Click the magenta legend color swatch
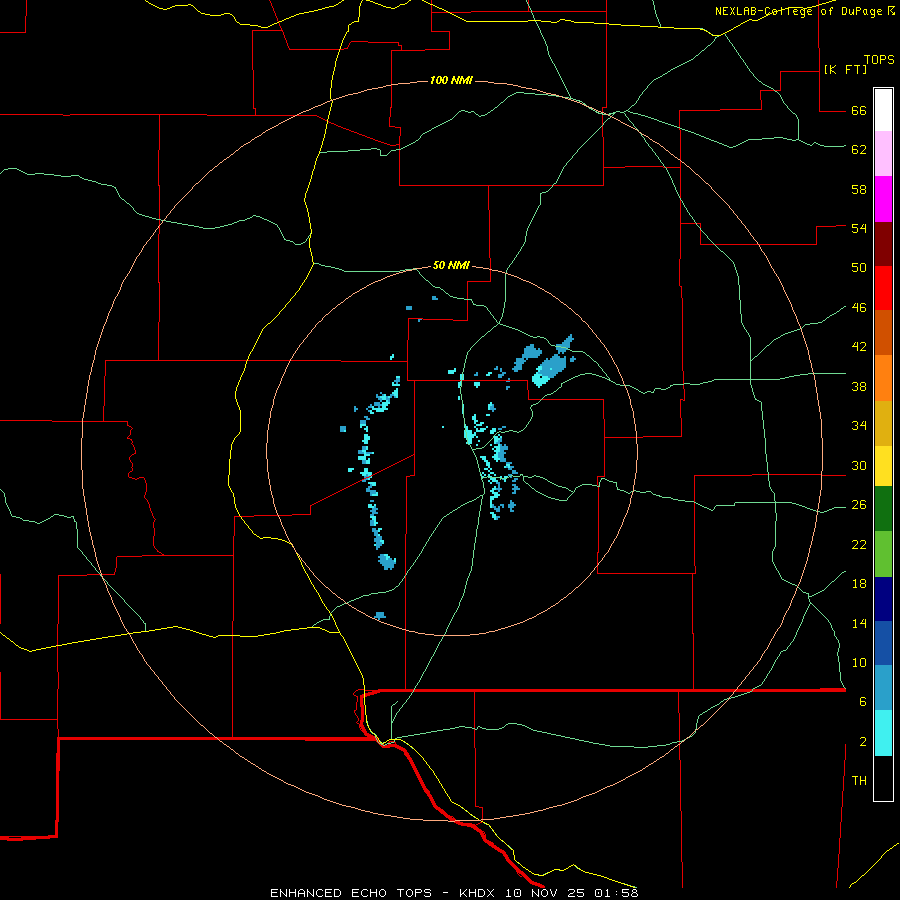Screen dimensions: 900x900 (x=883, y=199)
